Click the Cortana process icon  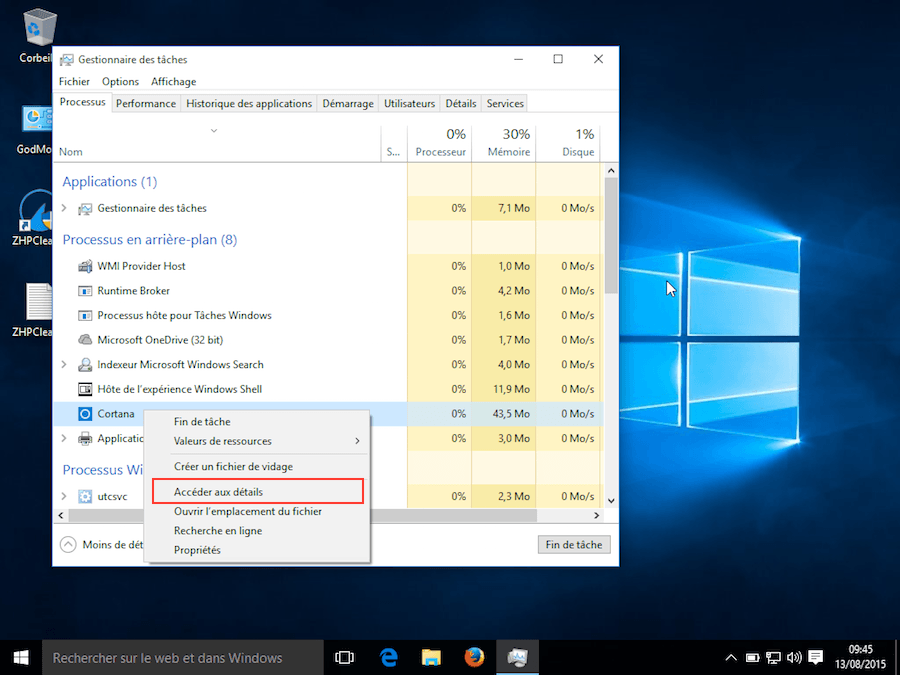click(85, 414)
